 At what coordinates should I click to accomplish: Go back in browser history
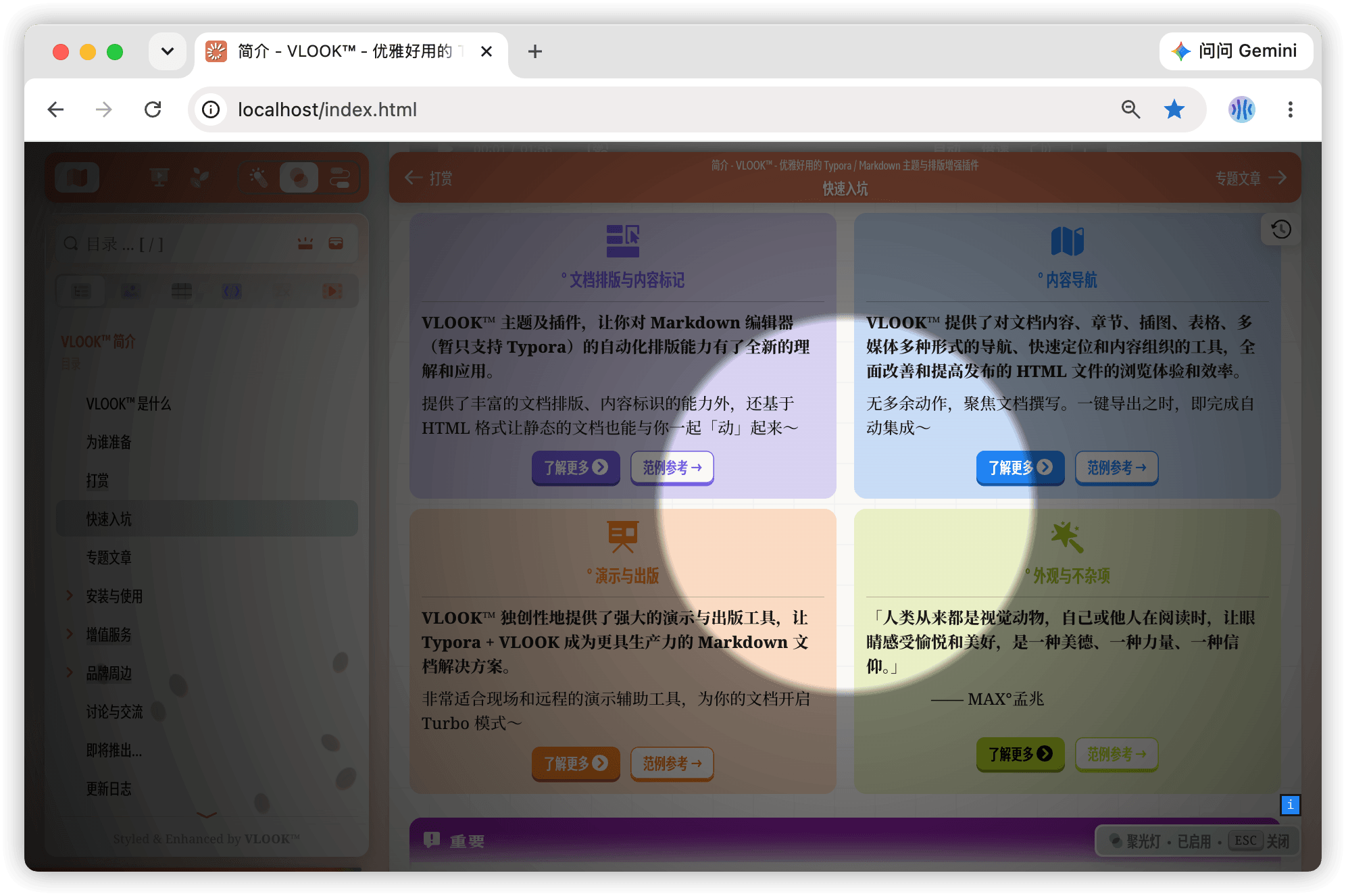coord(56,109)
